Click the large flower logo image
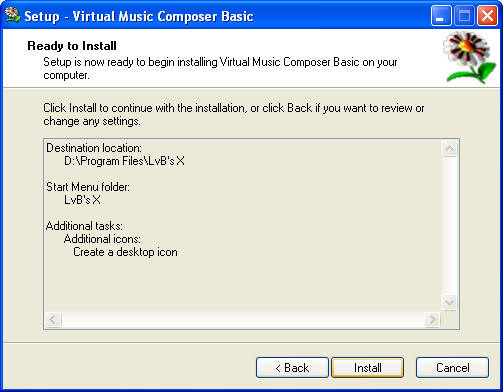This screenshot has width=503, height=392. pos(470,57)
